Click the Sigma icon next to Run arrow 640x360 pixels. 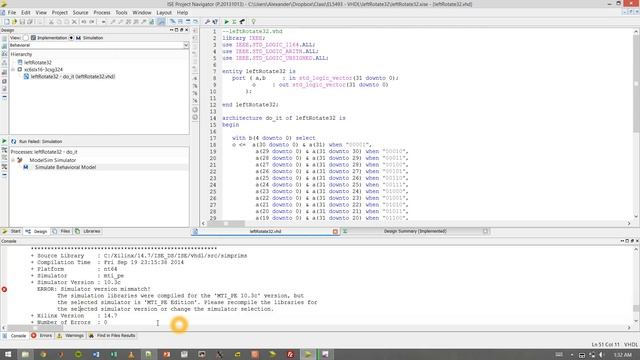click(x=234, y=22)
